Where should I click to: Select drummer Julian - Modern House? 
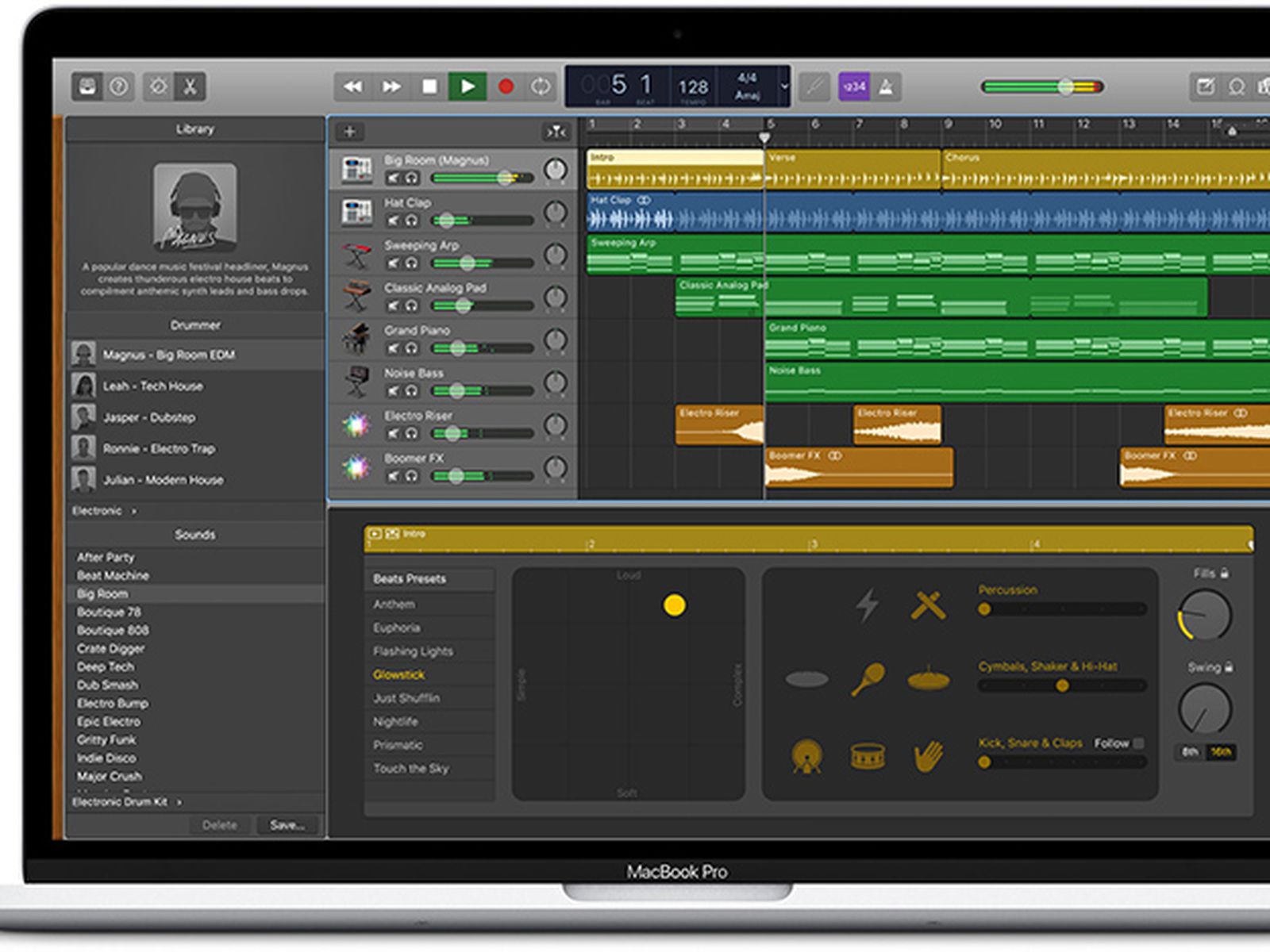click(x=194, y=480)
